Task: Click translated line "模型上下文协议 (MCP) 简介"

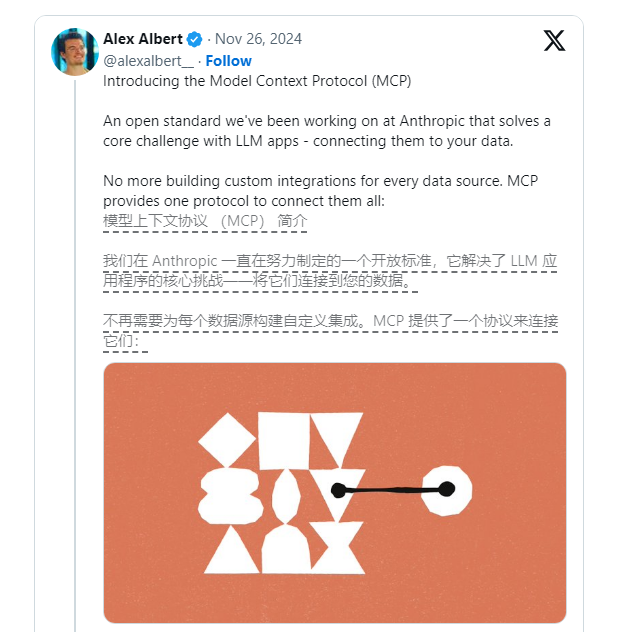Action: click(x=205, y=221)
